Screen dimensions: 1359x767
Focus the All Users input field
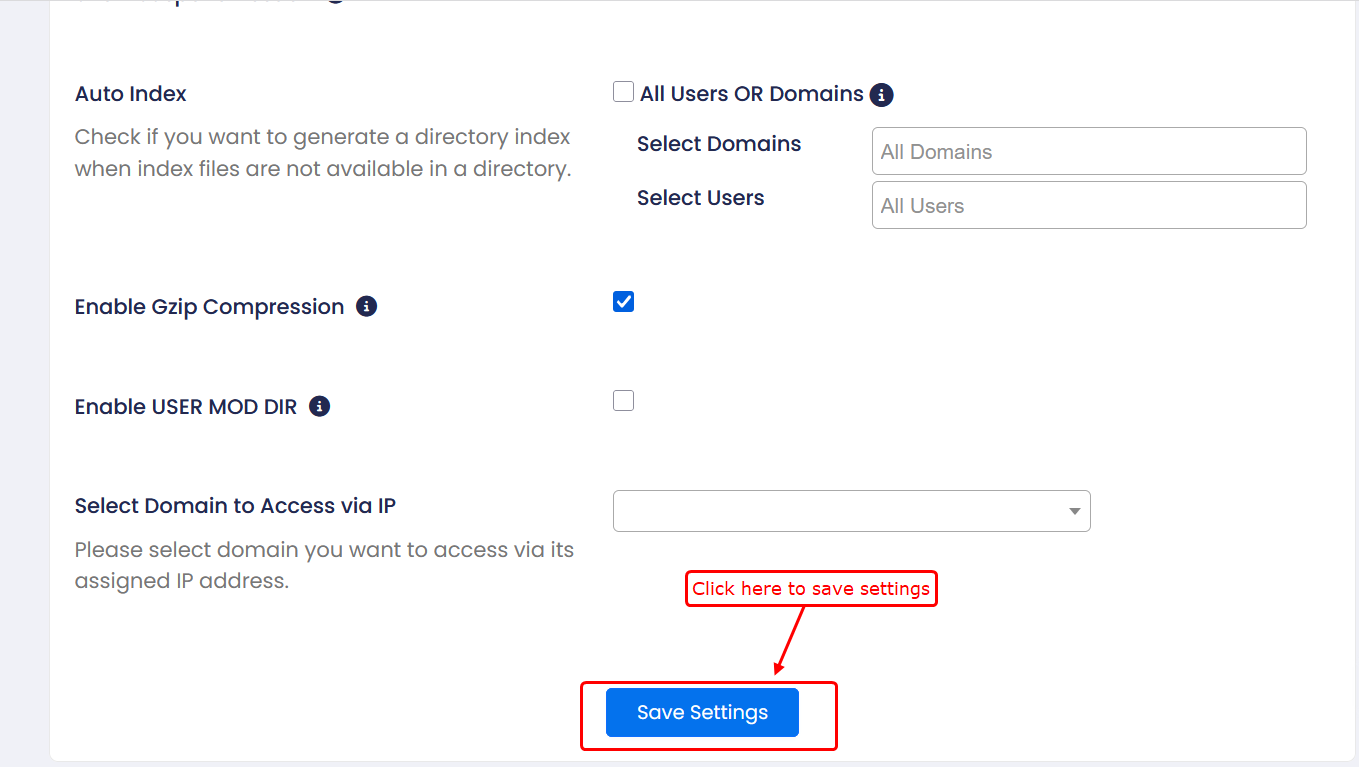tap(1088, 206)
